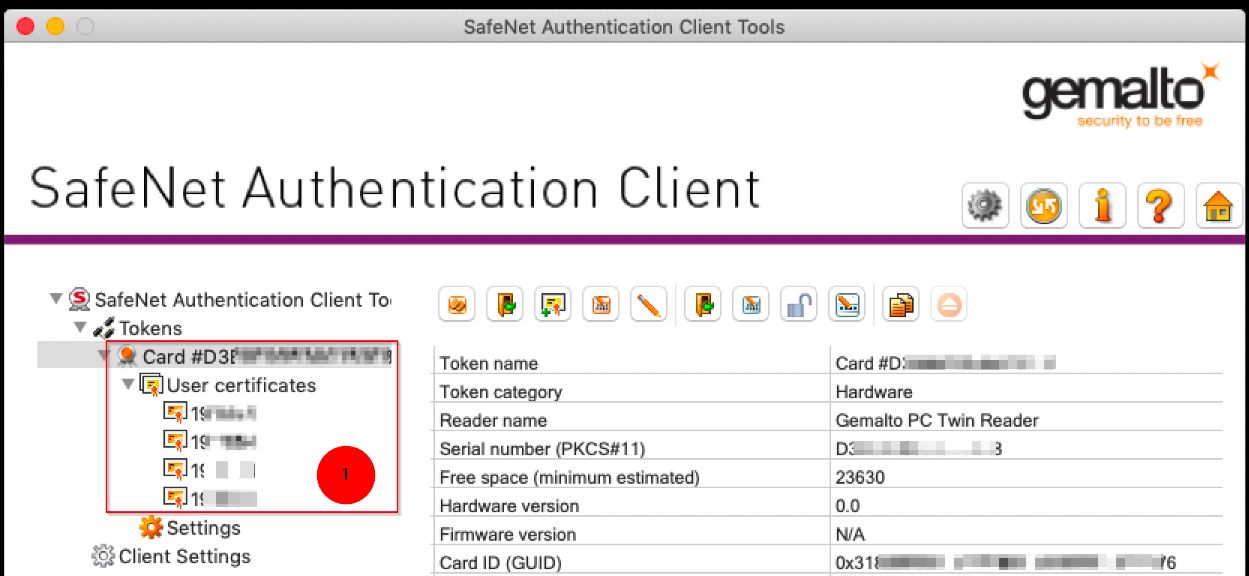
Task: Select the Tokens tree item
Action: [x=138, y=327]
